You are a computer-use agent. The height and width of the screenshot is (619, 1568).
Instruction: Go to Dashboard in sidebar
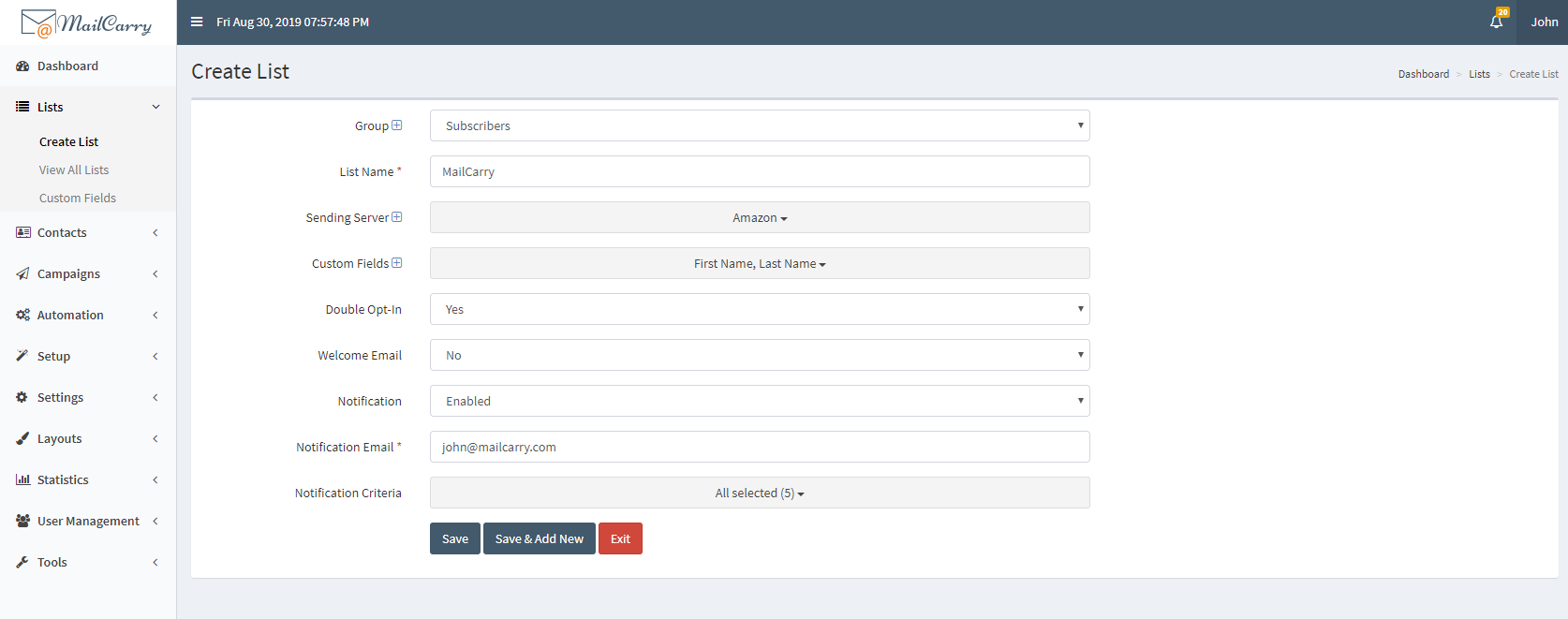88,66
